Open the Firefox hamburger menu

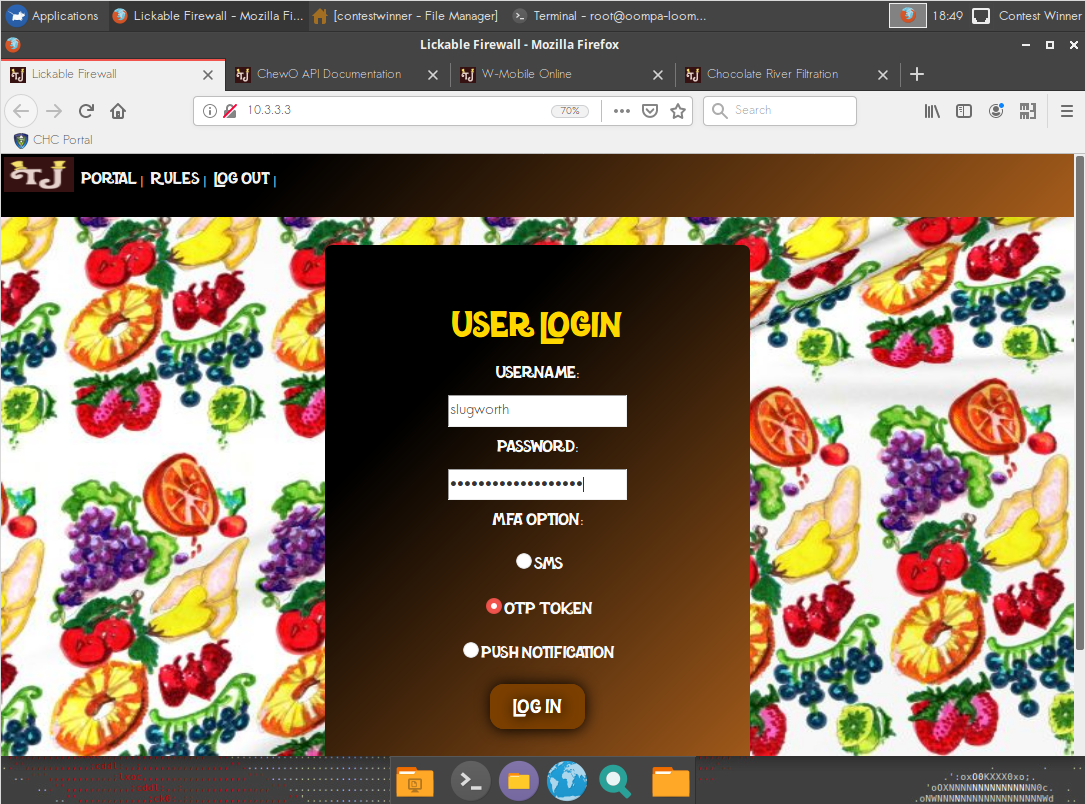pos(1067,111)
